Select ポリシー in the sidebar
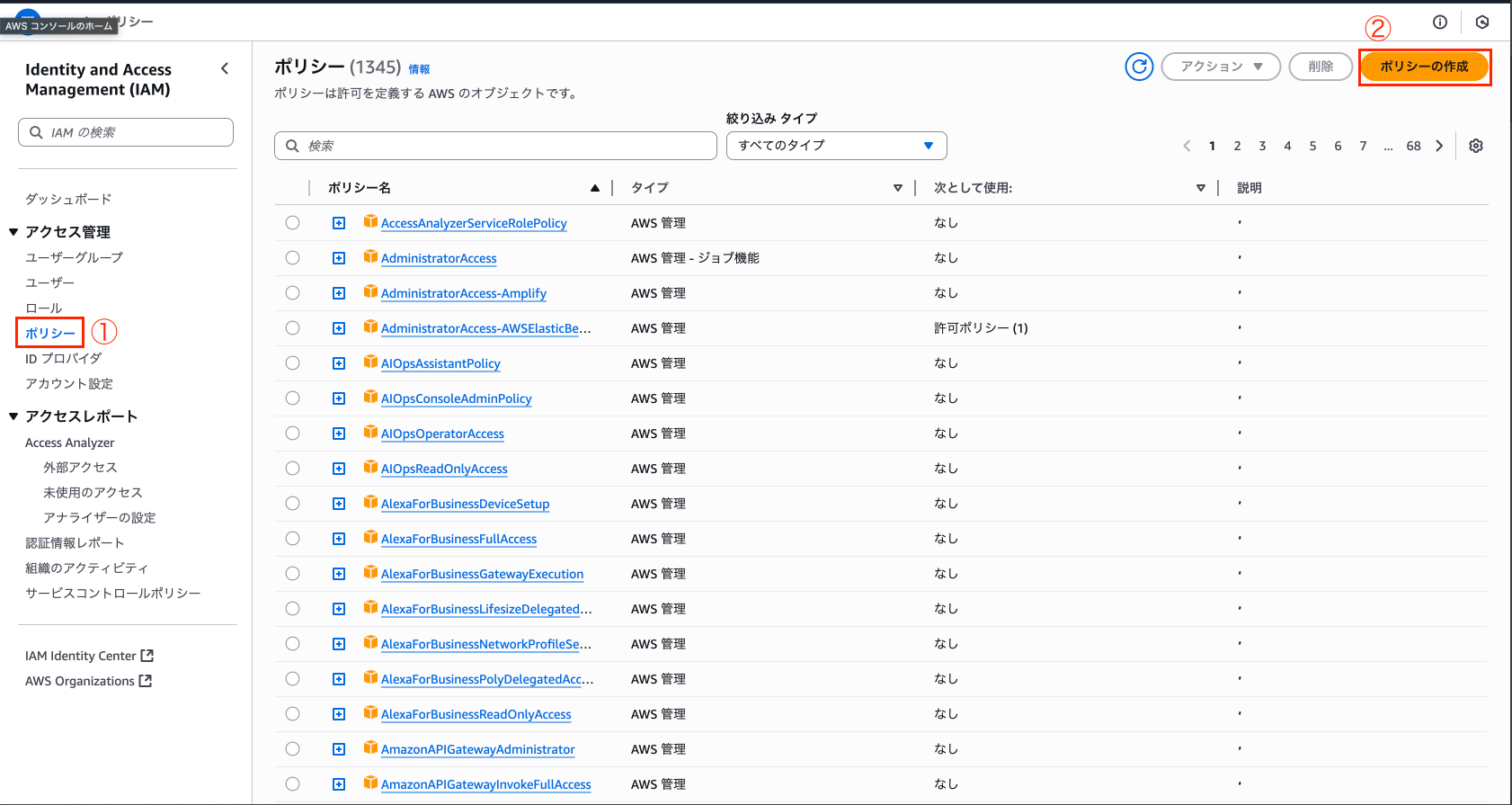The width and height of the screenshot is (1512, 805). pyautogui.click(x=50, y=333)
